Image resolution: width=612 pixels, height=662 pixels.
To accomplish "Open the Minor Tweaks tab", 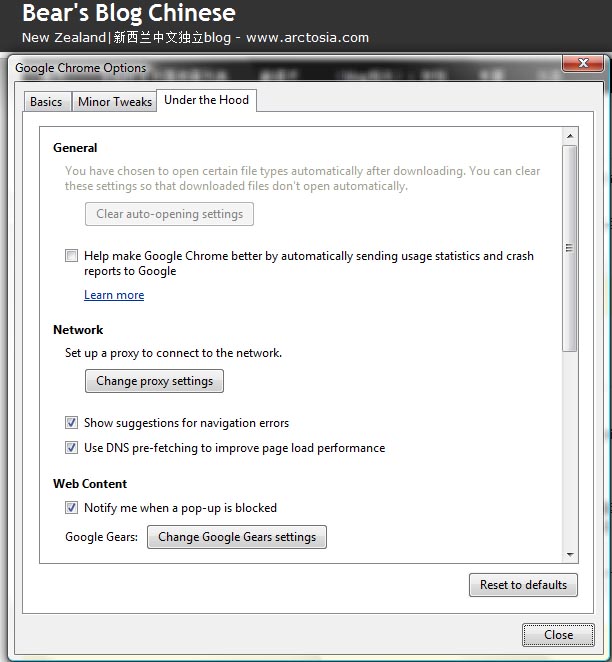I will coord(114,102).
